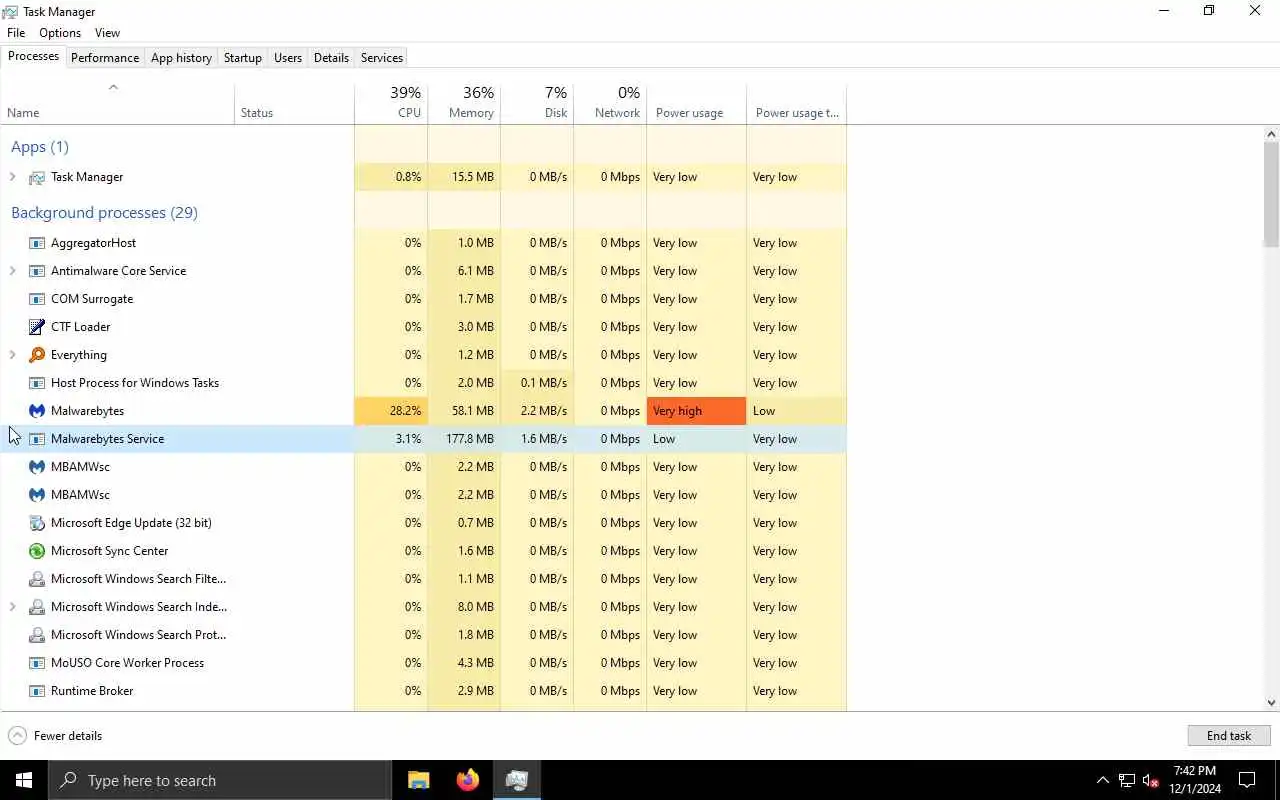The image size is (1280, 800).
Task: Select the second MBAMWsc process row
Action: (423, 495)
